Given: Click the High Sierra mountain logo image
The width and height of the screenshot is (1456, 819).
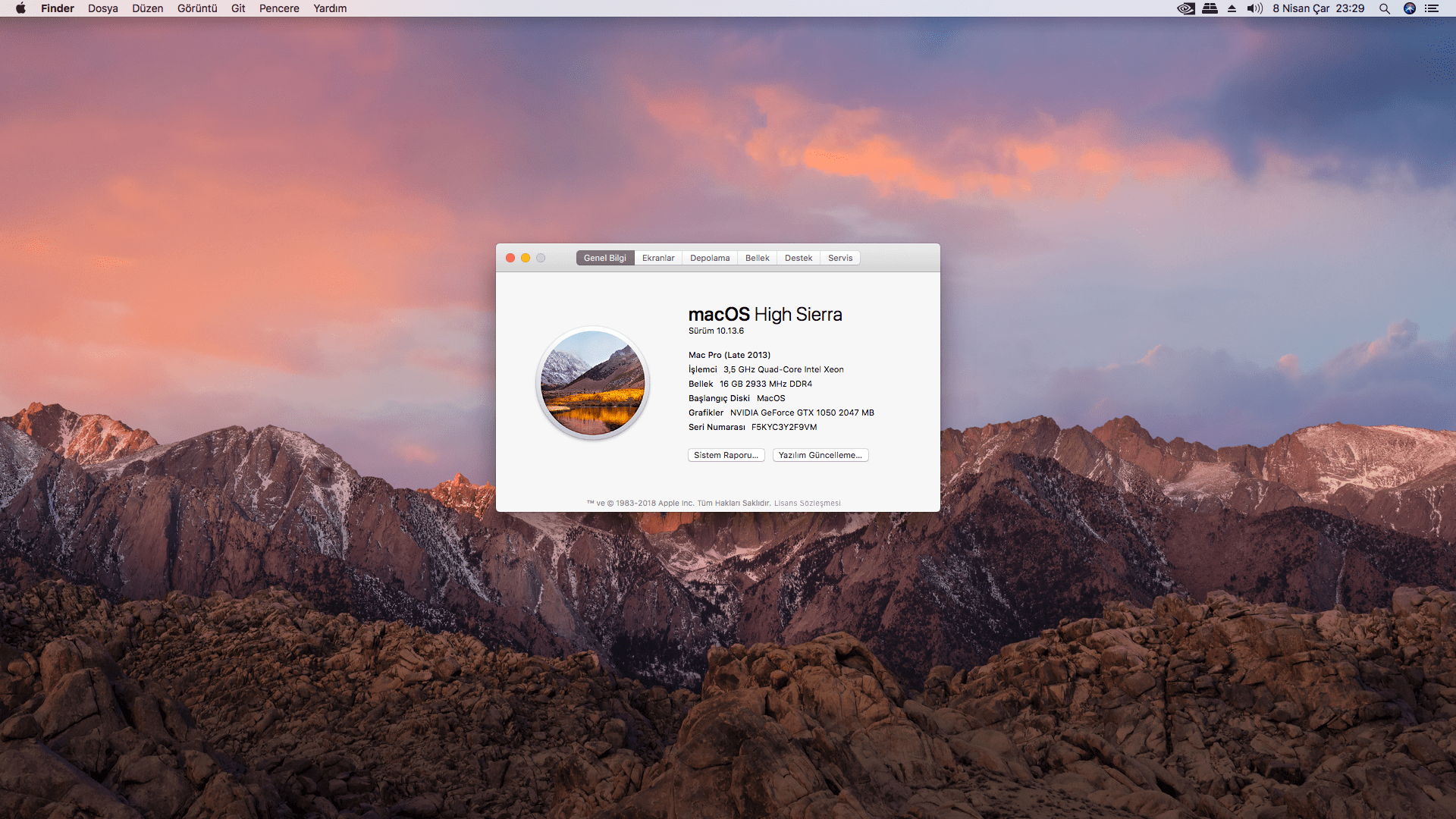Looking at the screenshot, I should pyautogui.click(x=592, y=383).
